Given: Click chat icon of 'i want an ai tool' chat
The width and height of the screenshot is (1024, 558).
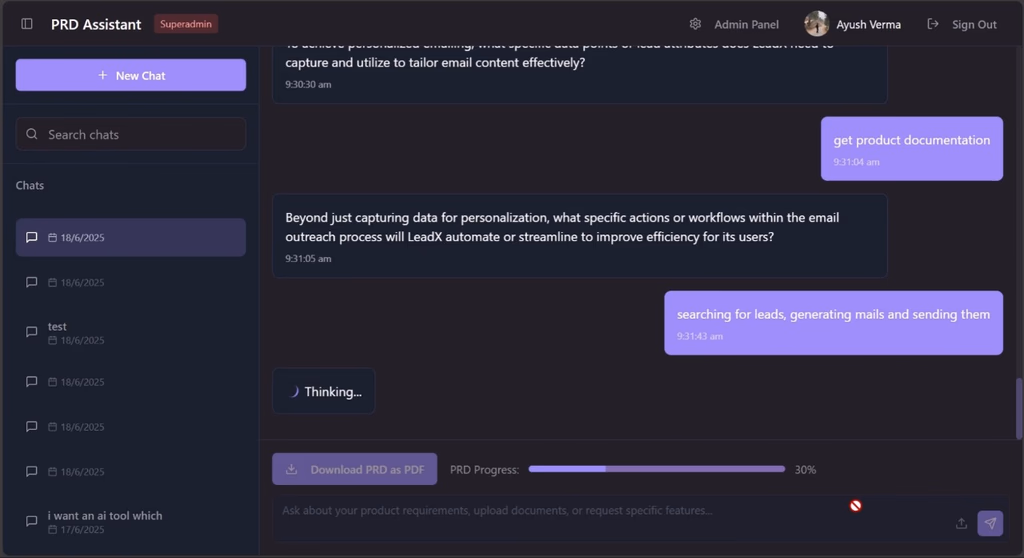Looking at the screenshot, I should [x=31, y=521].
